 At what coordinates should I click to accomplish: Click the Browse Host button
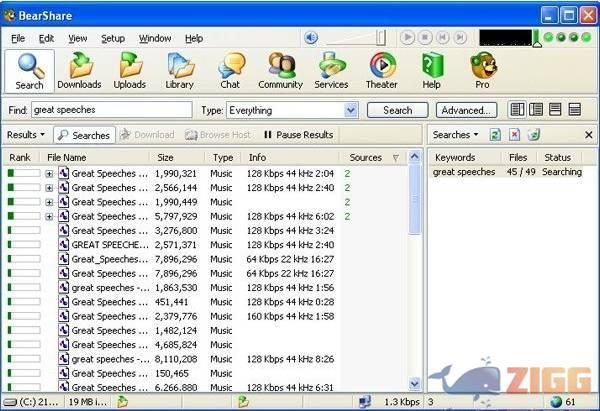point(218,135)
